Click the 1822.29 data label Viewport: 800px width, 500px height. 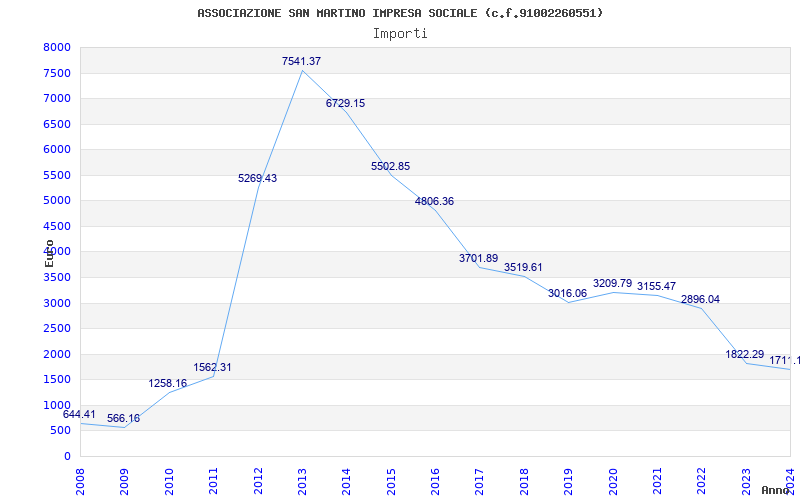point(744,354)
